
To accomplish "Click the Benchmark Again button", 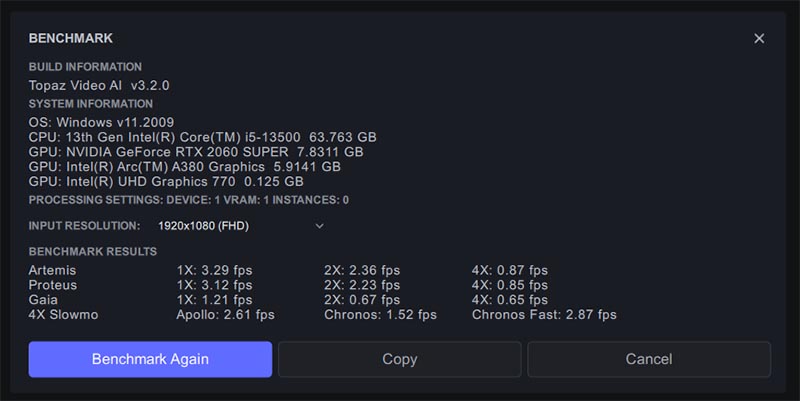I will coord(150,359).
